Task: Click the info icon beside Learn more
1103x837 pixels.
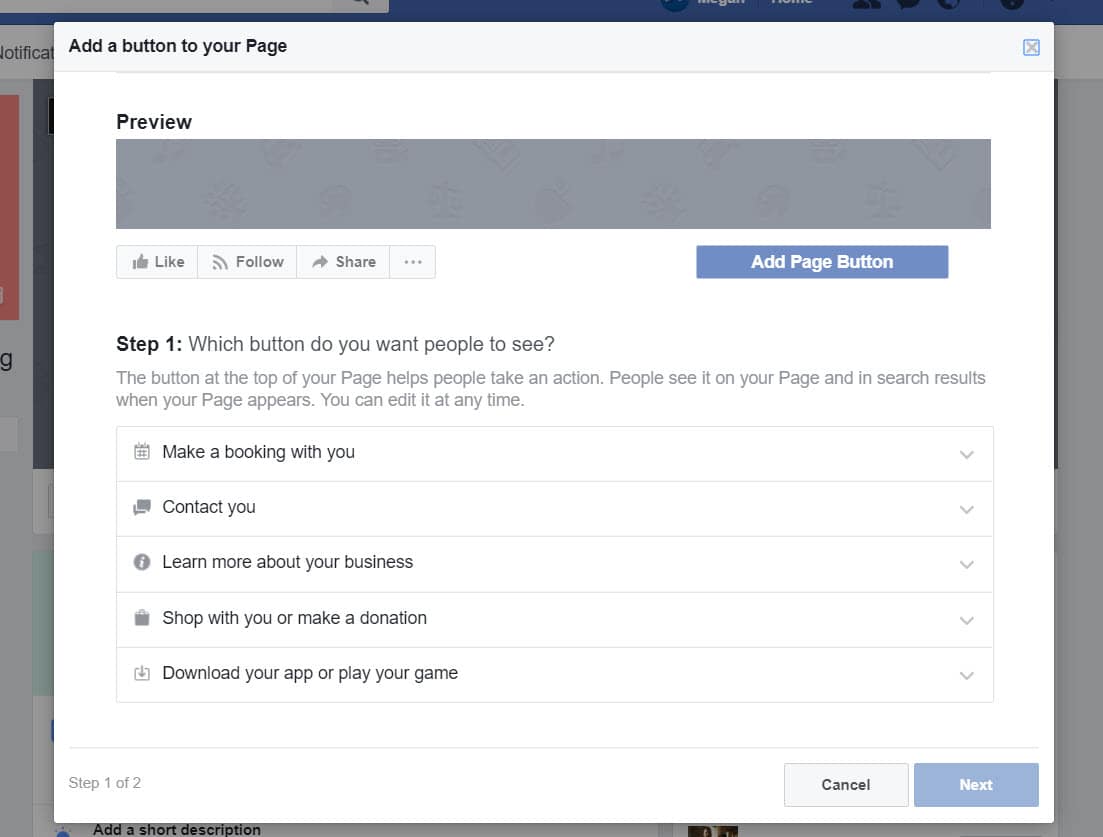Action: [x=142, y=562]
